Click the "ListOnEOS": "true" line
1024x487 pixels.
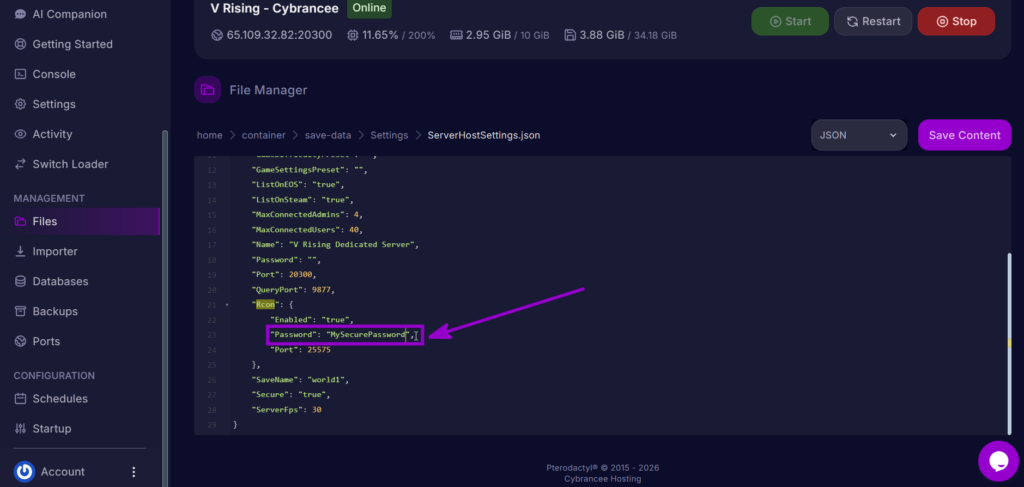[298, 185]
